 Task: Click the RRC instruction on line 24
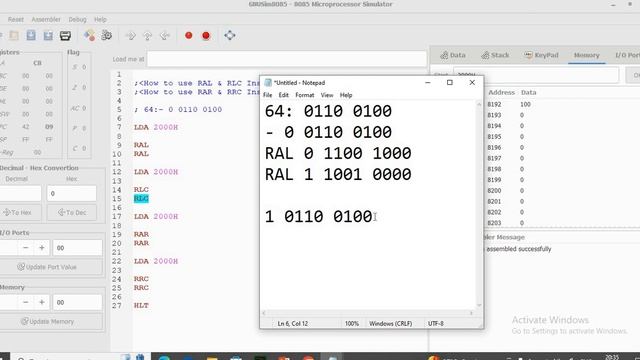coord(141,279)
